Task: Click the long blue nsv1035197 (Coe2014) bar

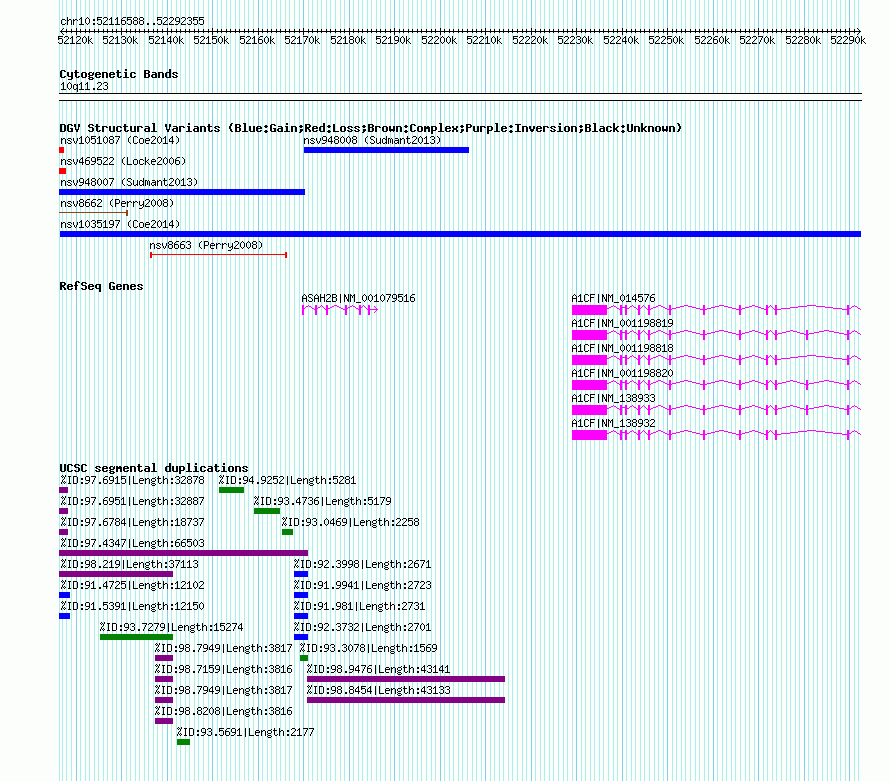Action: click(x=460, y=234)
